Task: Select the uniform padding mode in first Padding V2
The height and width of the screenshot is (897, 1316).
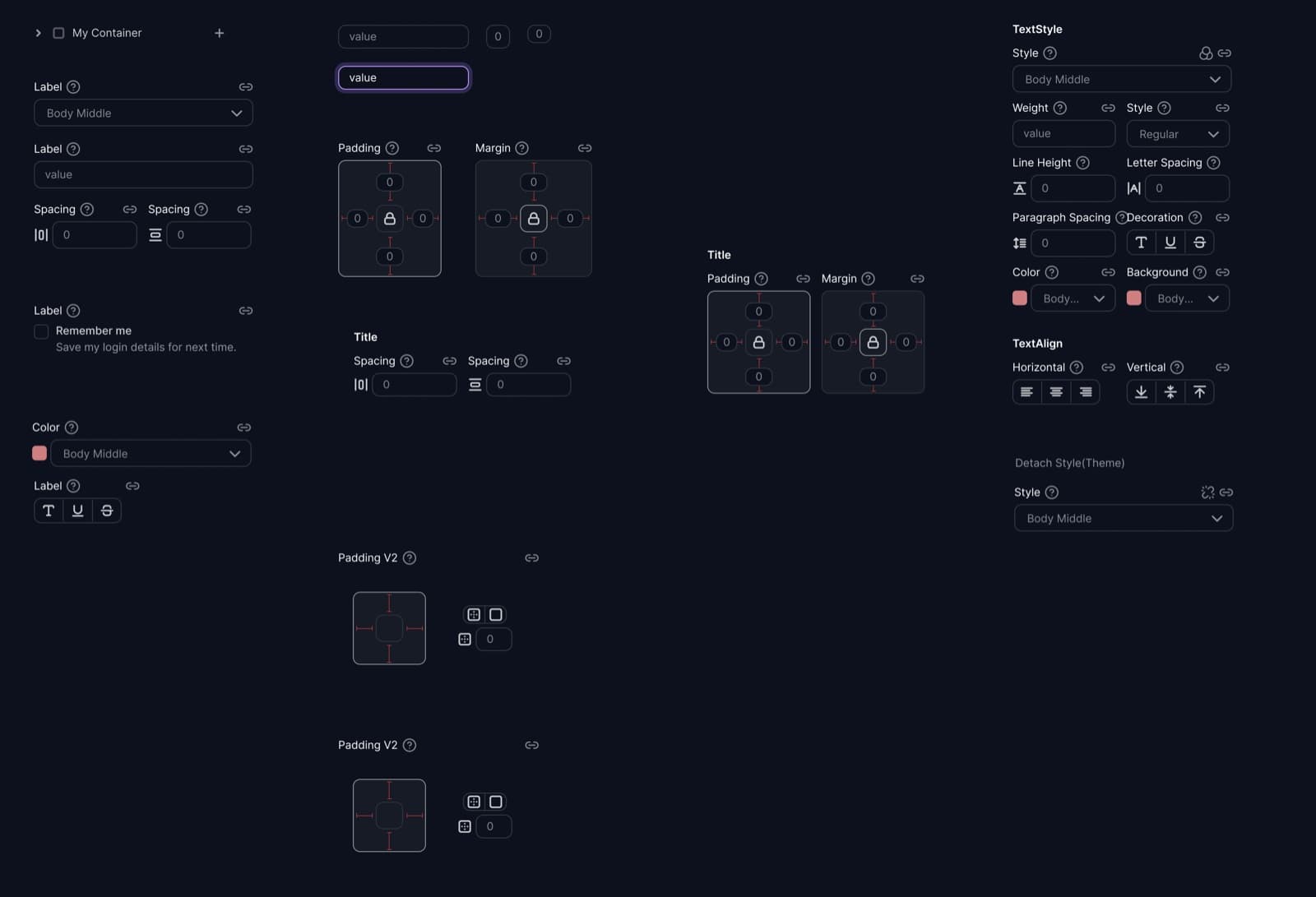Action: pos(495,615)
